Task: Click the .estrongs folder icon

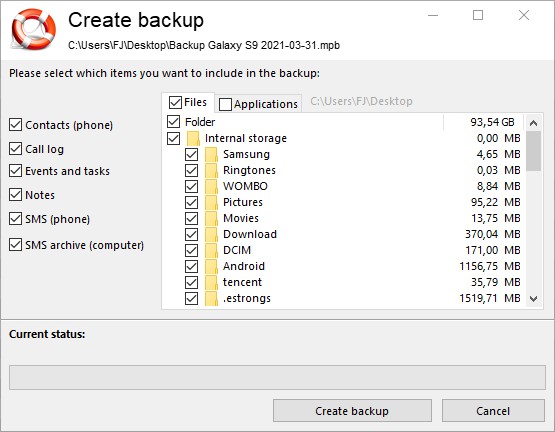Action: (211, 299)
